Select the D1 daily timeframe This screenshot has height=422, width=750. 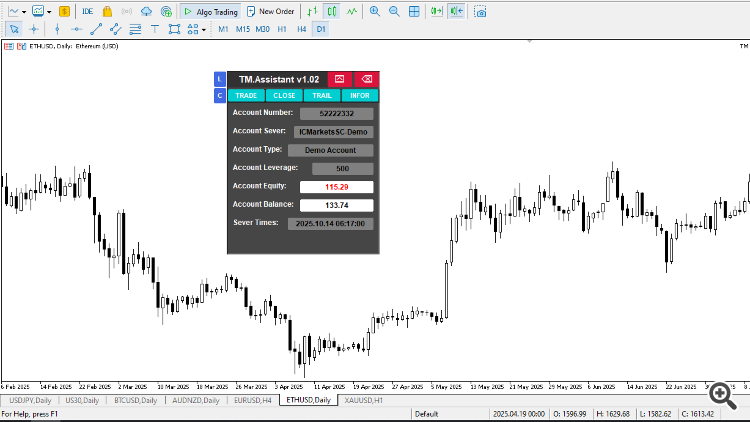320,29
